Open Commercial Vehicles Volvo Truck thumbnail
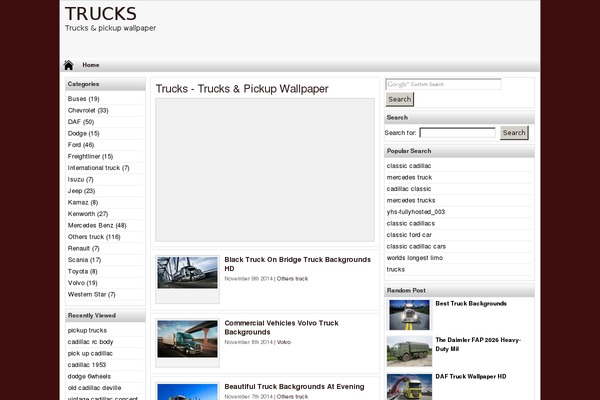Image resolution: width=600 pixels, height=400 pixels. [188, 339]
